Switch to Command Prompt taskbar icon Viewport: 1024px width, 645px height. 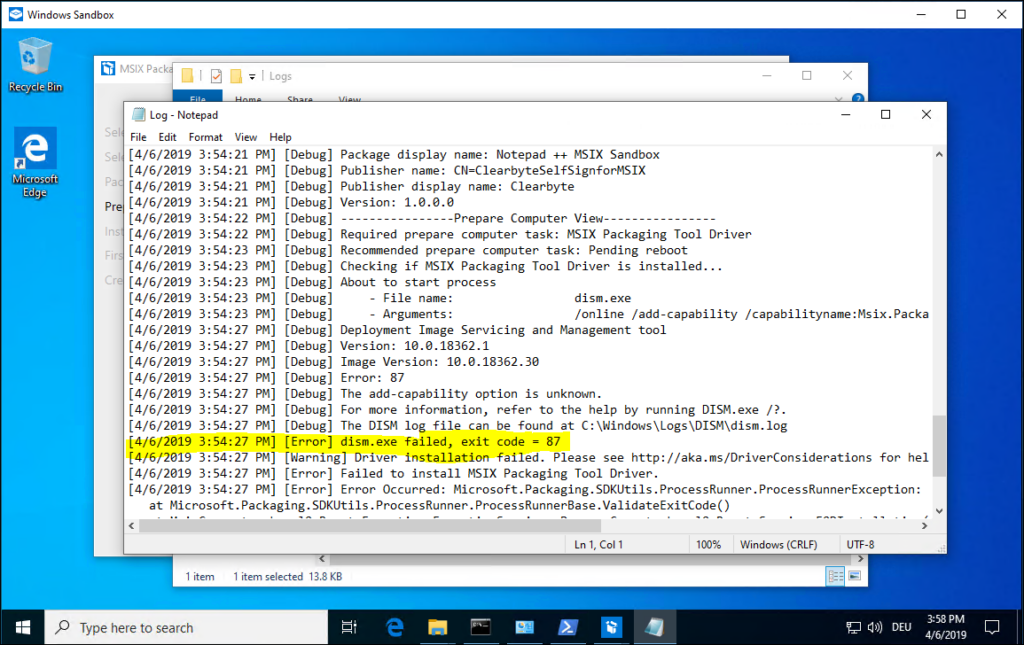(x=481, y=627)
